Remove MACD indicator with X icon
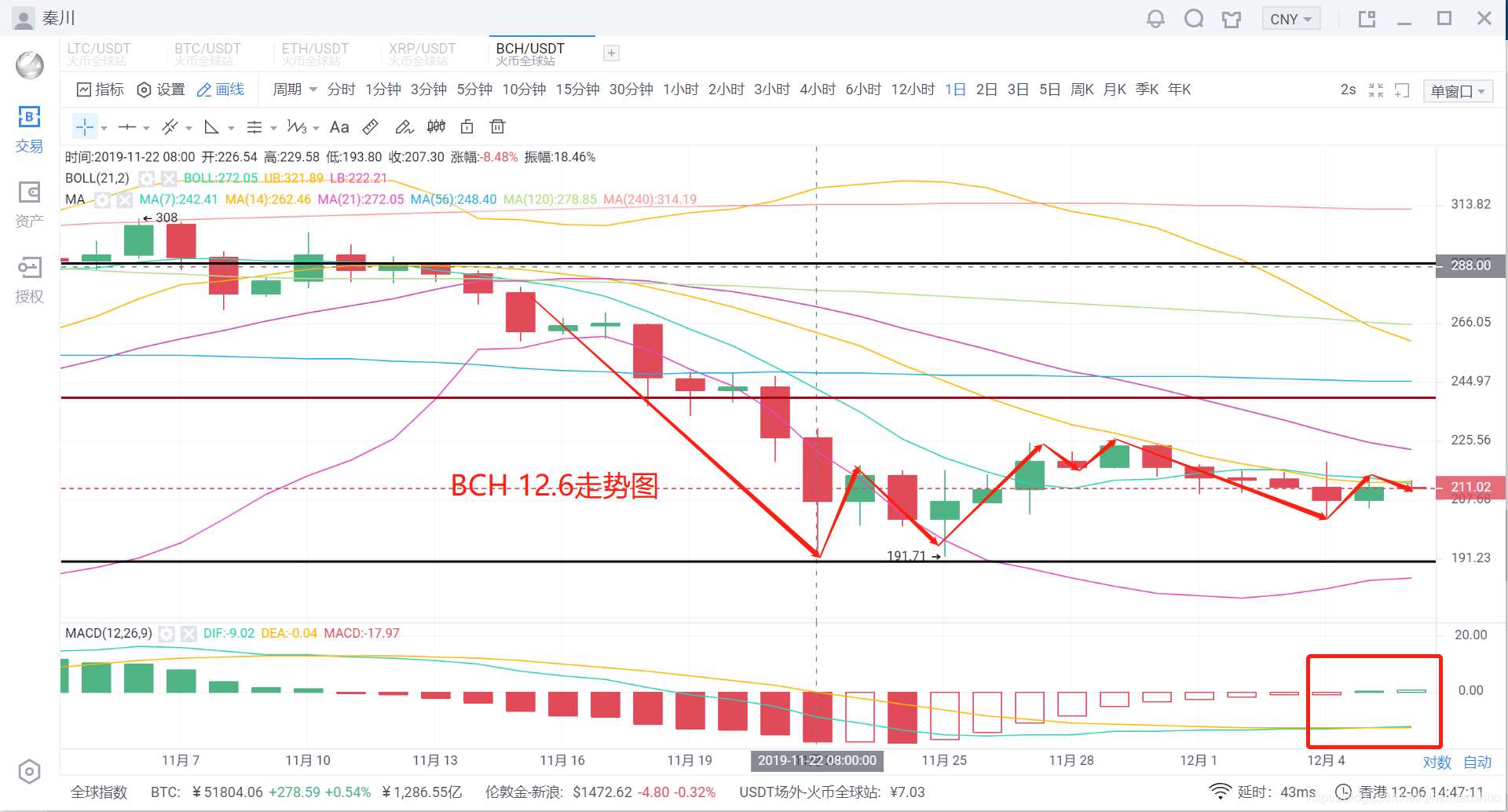This screenshot has height=812, width=1508. point(188,634)
